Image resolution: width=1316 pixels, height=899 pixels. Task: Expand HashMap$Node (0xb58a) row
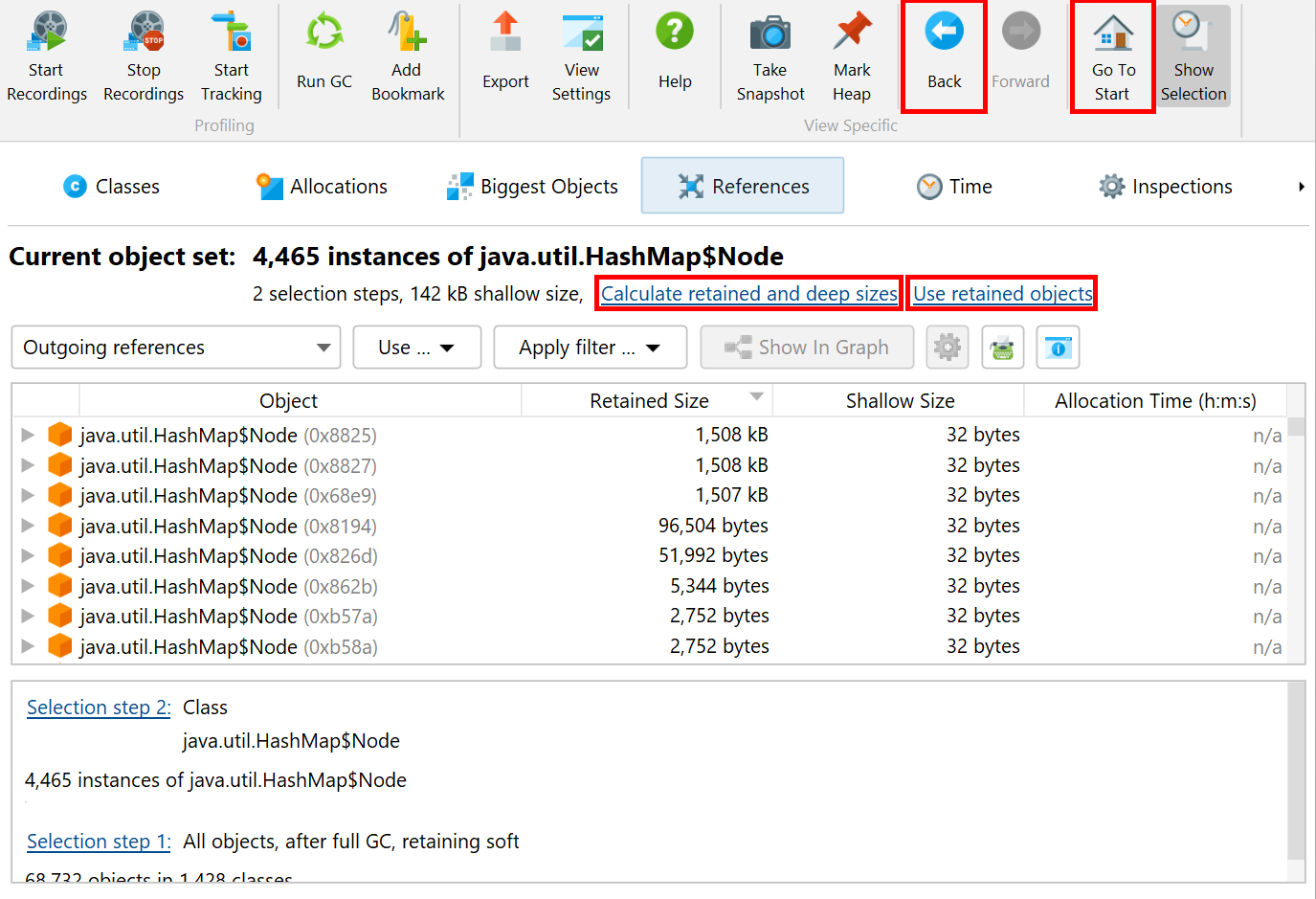pos(28,646)
